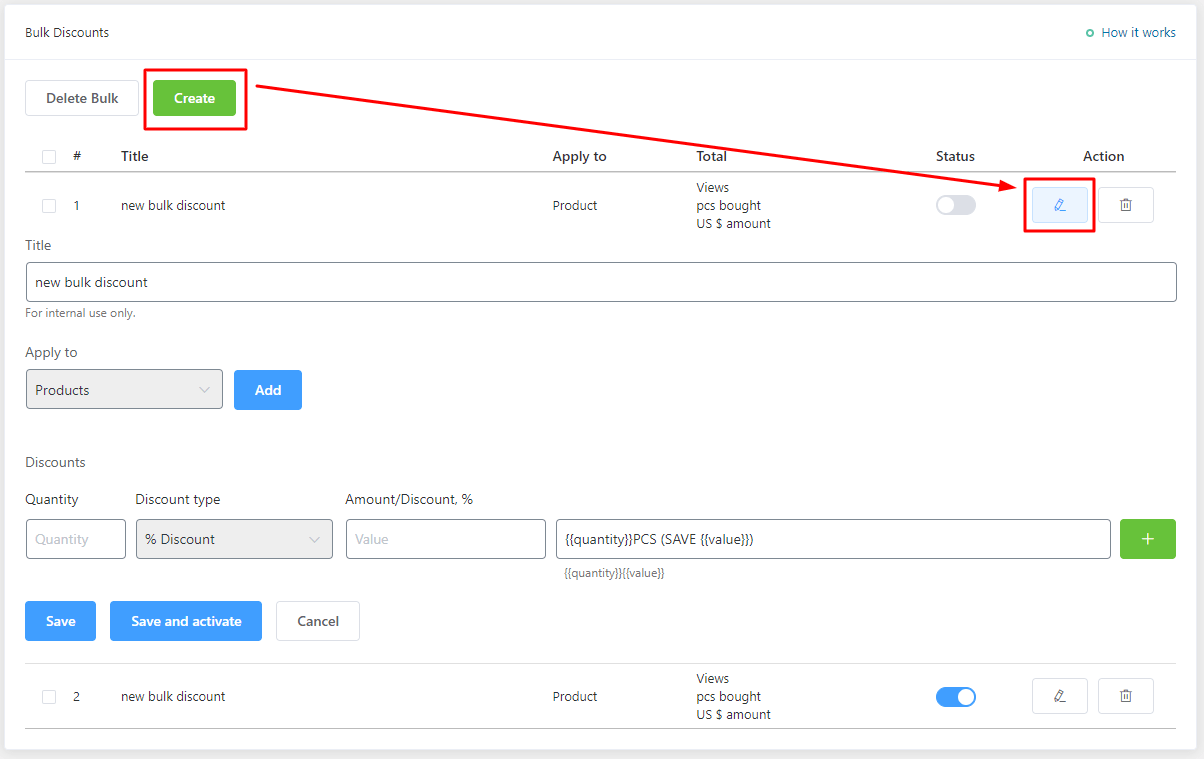
Task: Edit the second bulk discount via pencil icon
Action: [1059, 696]
